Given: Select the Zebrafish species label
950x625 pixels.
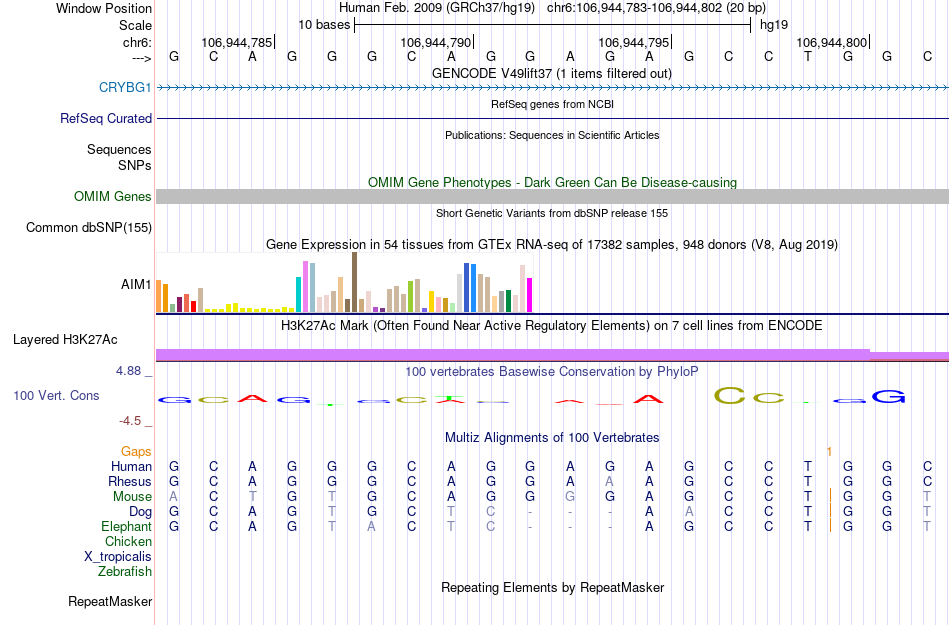Looking at the screenshot, I should coord(125,571).
